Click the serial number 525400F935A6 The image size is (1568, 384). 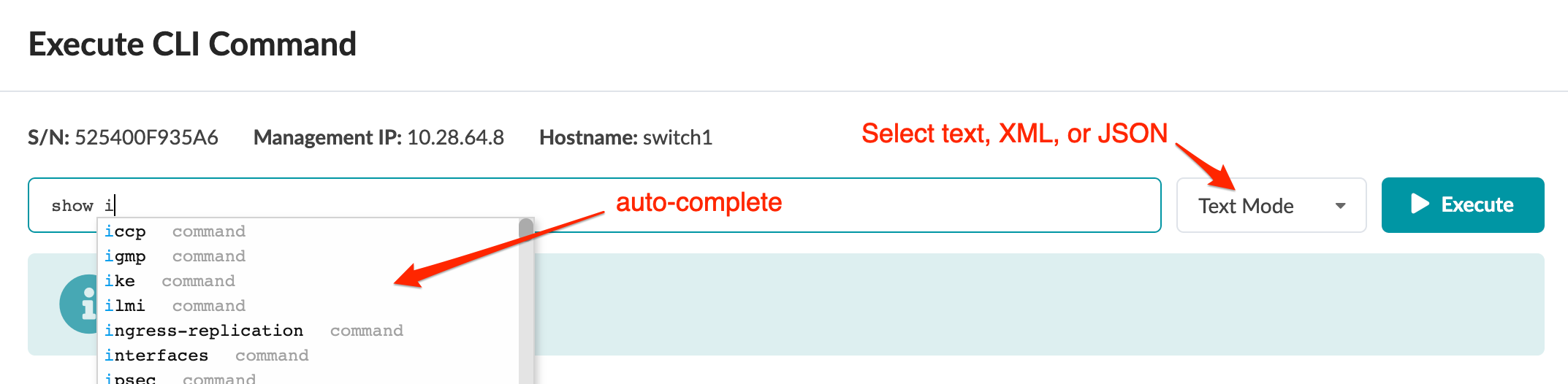146,137
